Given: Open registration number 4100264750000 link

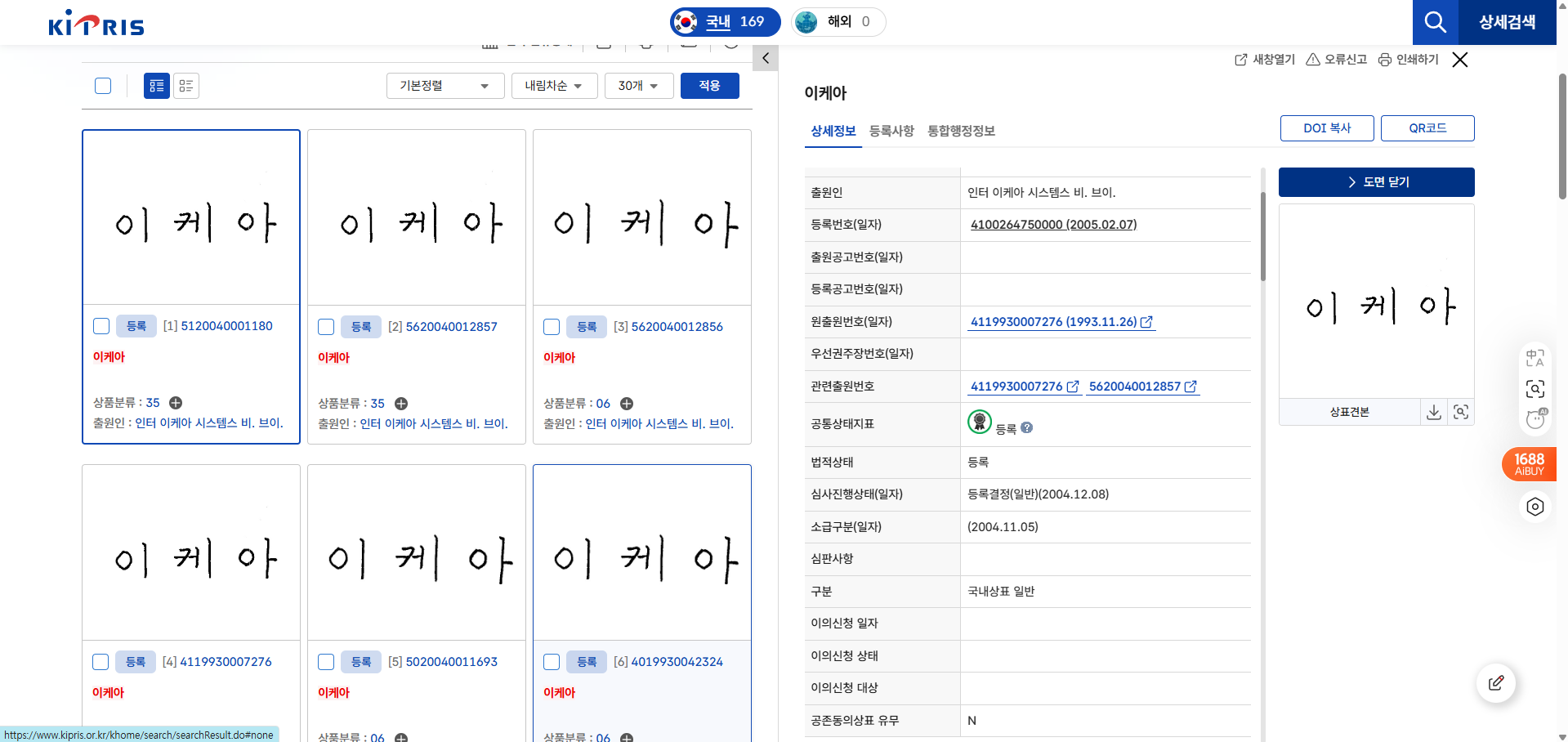Looking at the screenshot, I should click(1053, 225).
